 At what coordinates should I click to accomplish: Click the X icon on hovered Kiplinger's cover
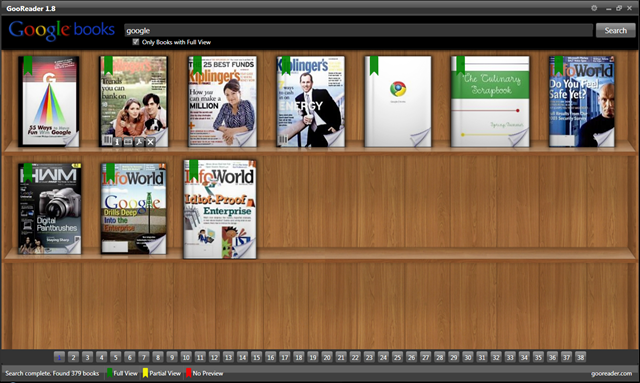click(x=151, y=142)
